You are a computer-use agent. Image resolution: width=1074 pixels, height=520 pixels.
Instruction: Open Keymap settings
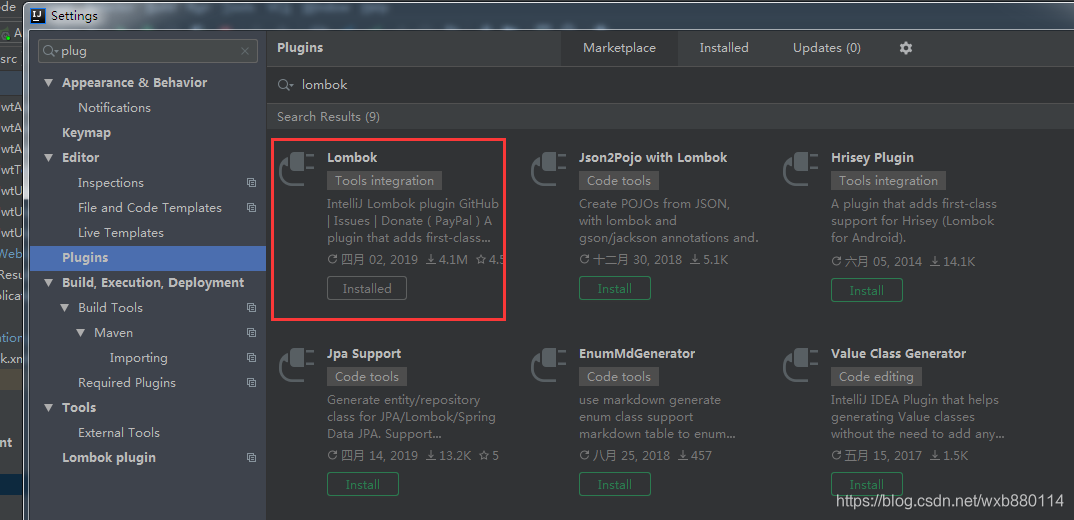tap(86, 133)
